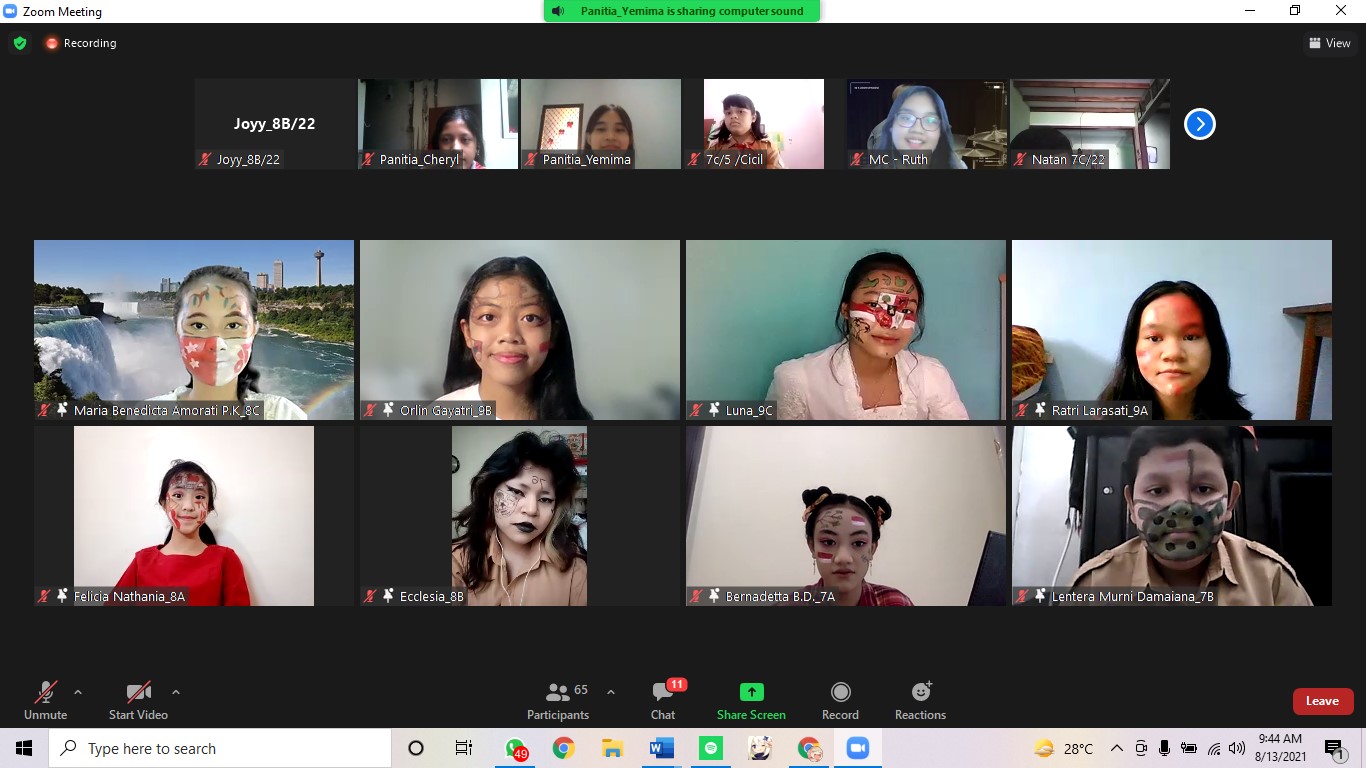The image size is (1366, 768).
Task: Select MC - Ruth video thumbnail
Action: coord(927,124)
